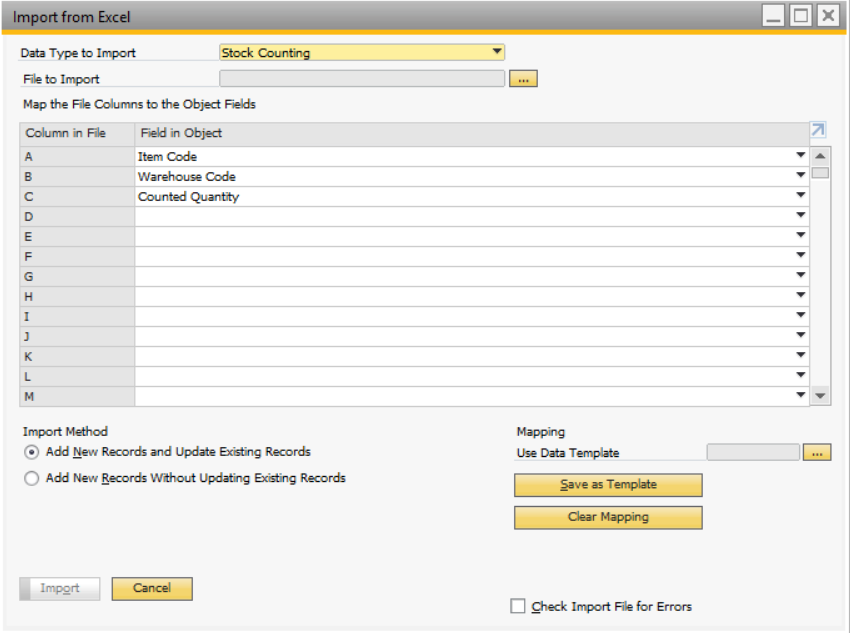Browse for a data template file
This screenshot has height=633, width=850.
pos(816,453)
